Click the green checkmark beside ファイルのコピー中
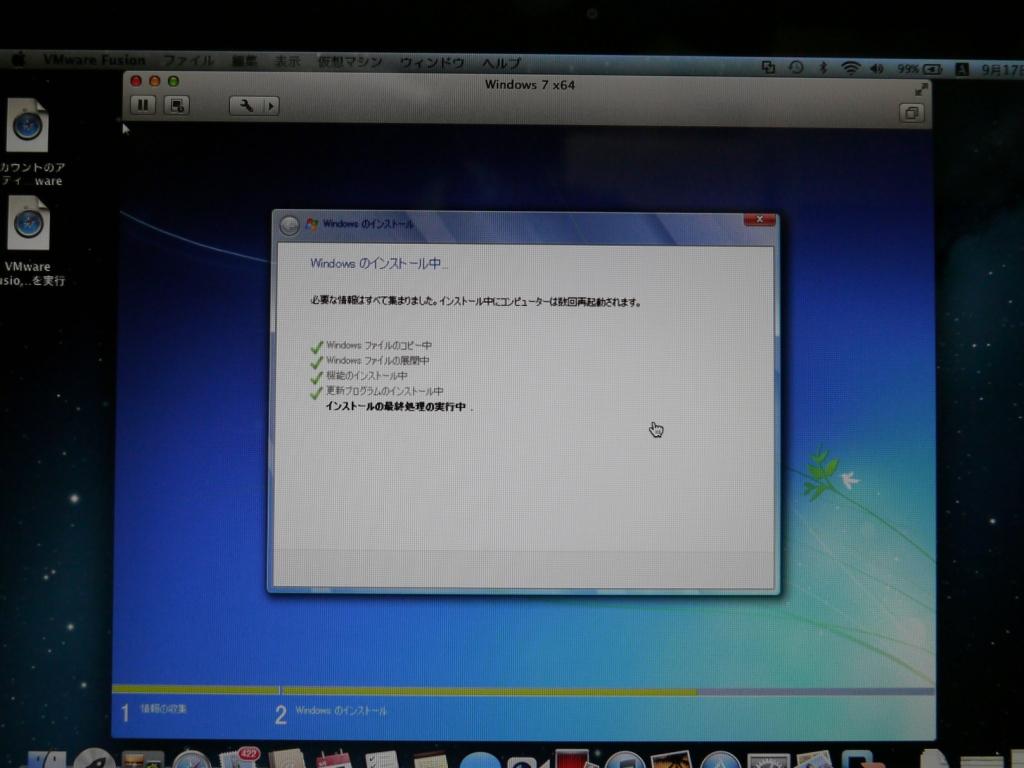 pyautogui.click(x=317, y=346)
